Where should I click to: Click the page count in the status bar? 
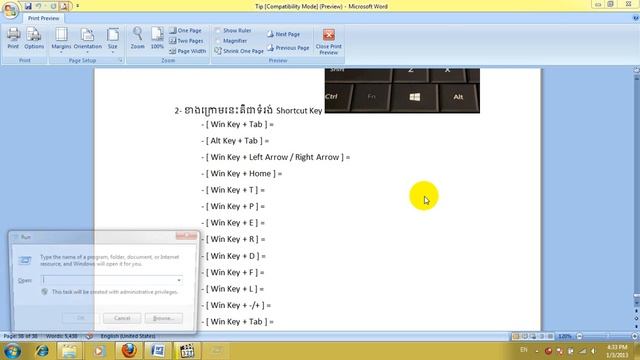click(x=20, y=336)
